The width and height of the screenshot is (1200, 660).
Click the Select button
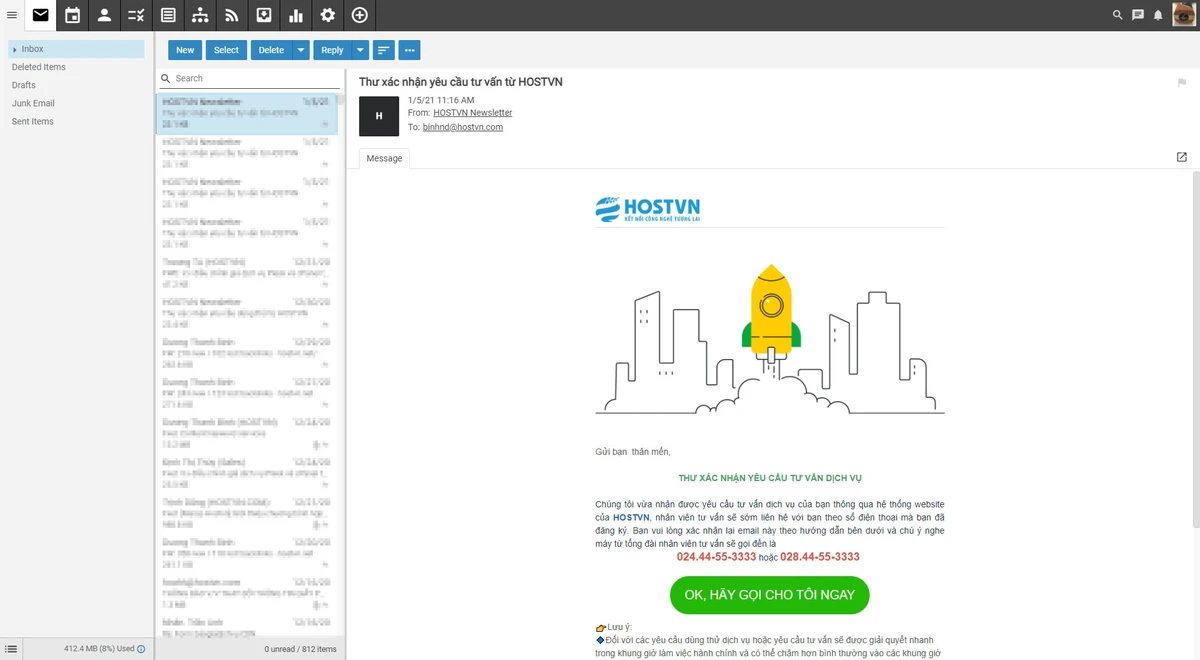[227, 50]
